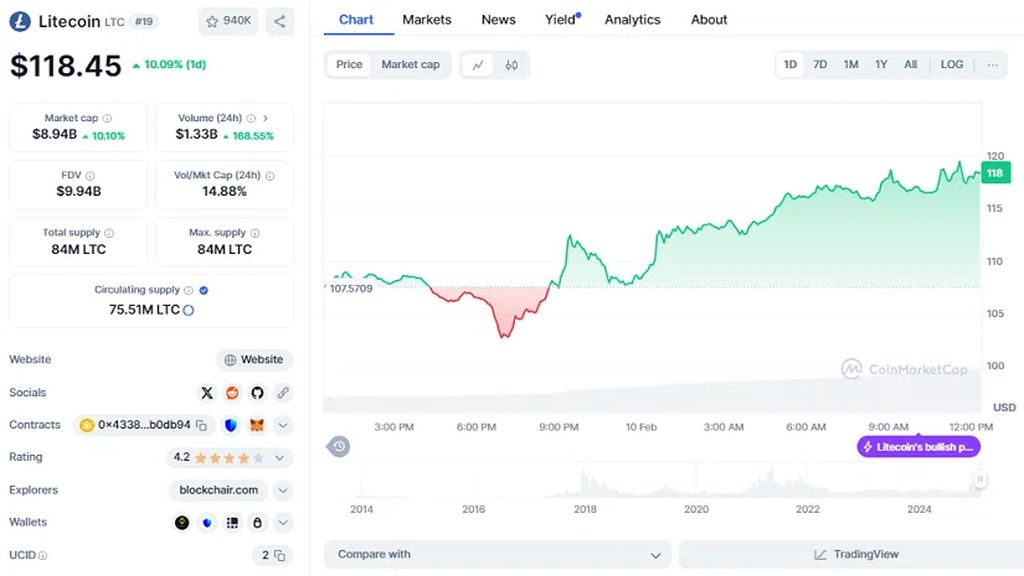Open the grid-pattern wallet icon
1024x576 pixels.
pos(232,522)
